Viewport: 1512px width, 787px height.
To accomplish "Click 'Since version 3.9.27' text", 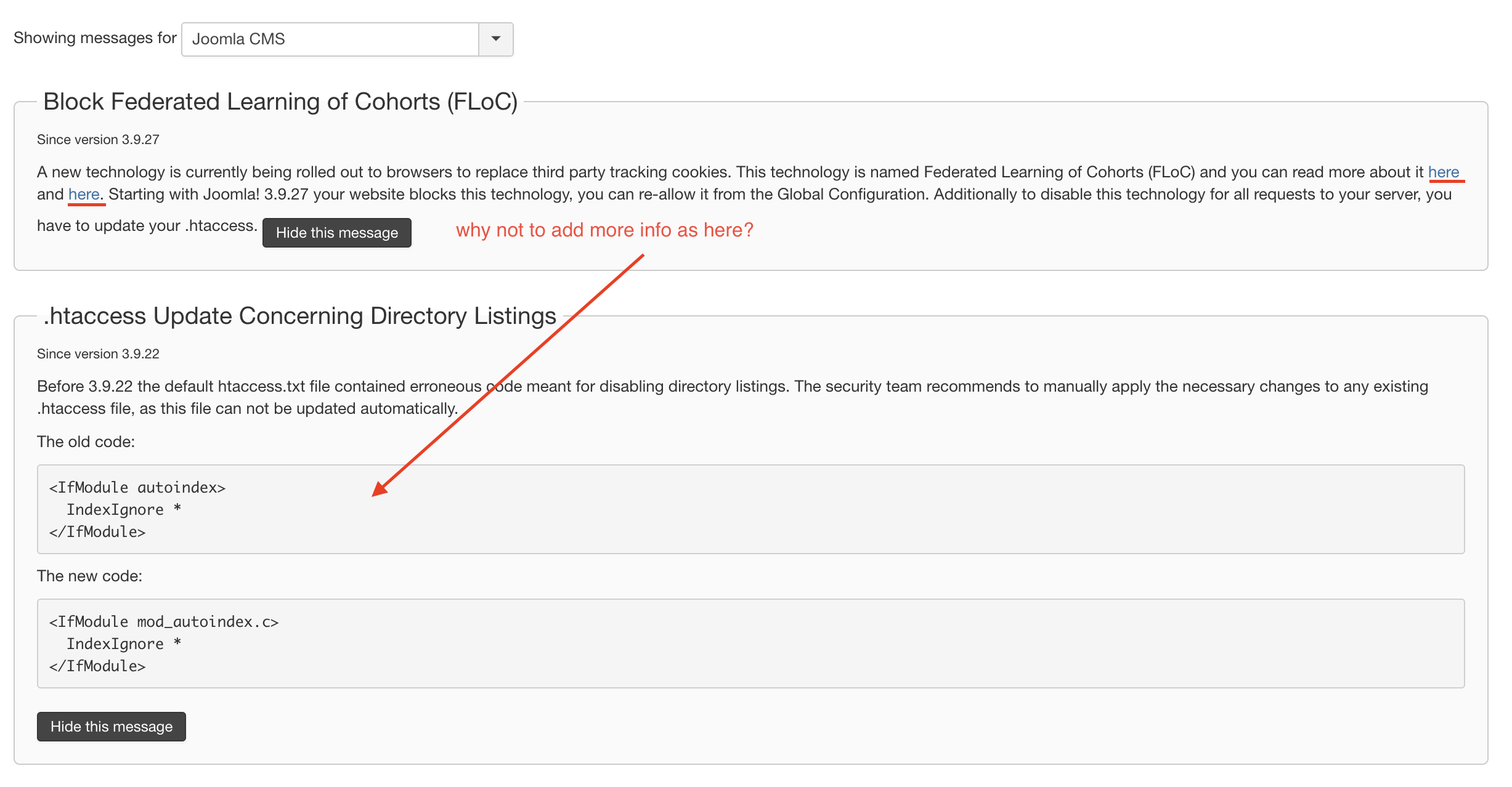I will 98,140.
